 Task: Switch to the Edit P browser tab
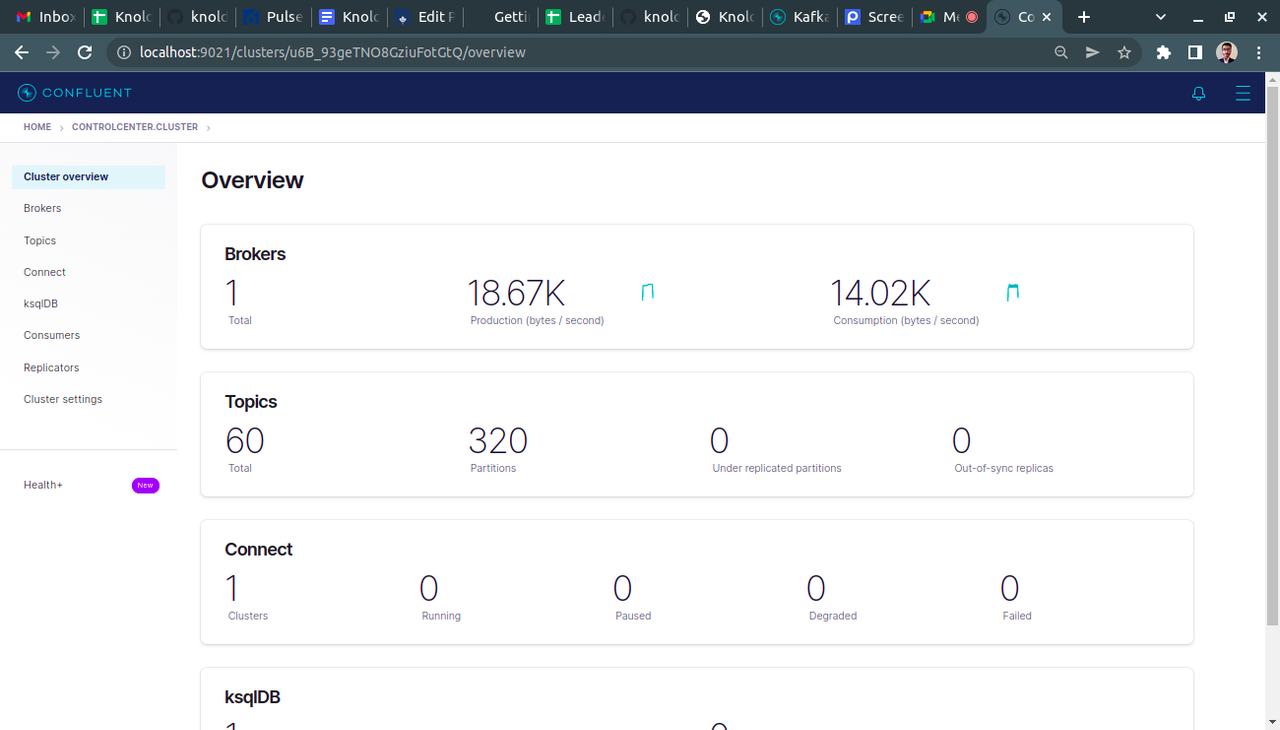tap(423, 17)
